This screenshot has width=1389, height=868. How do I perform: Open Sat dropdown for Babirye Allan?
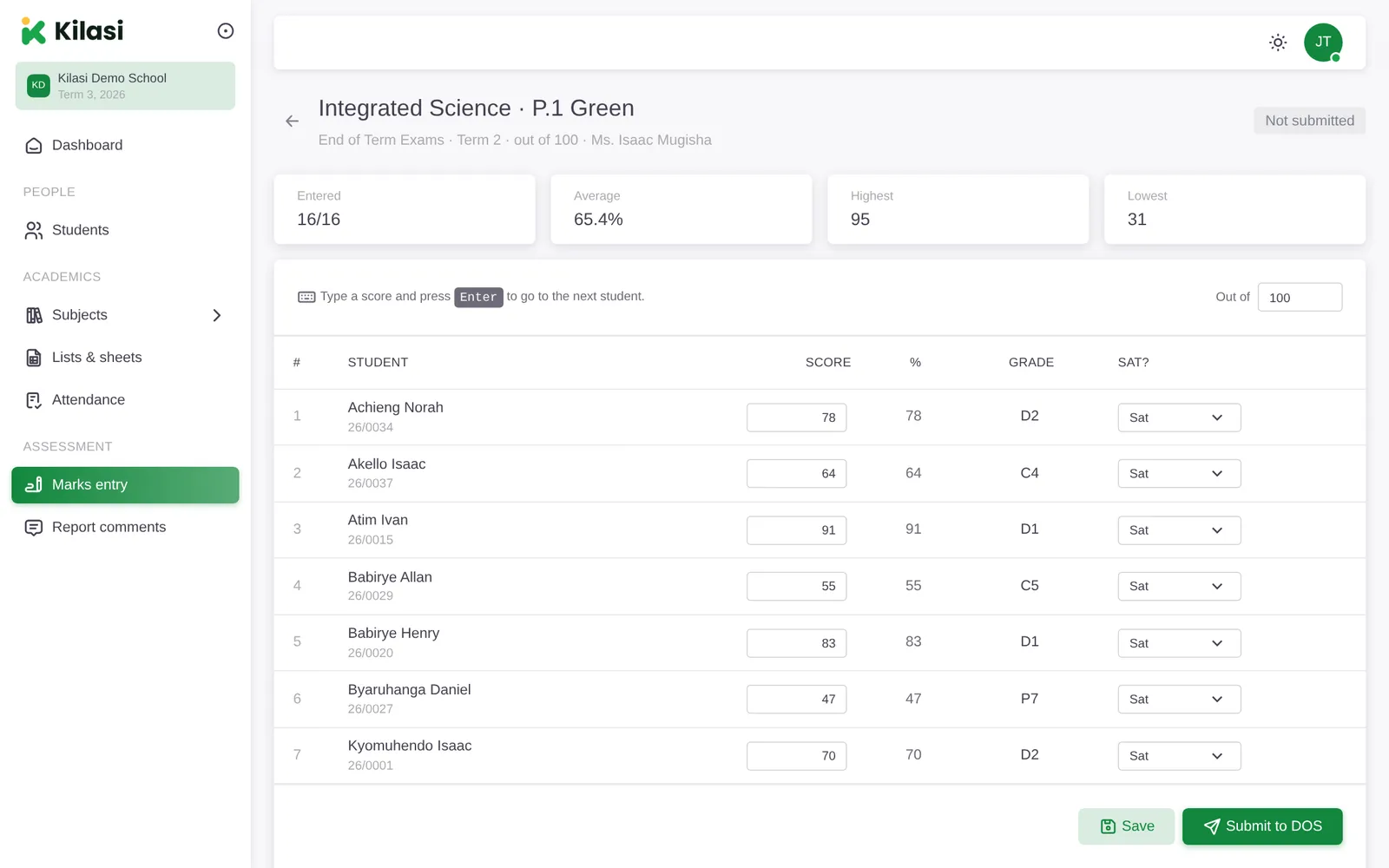1179,587
